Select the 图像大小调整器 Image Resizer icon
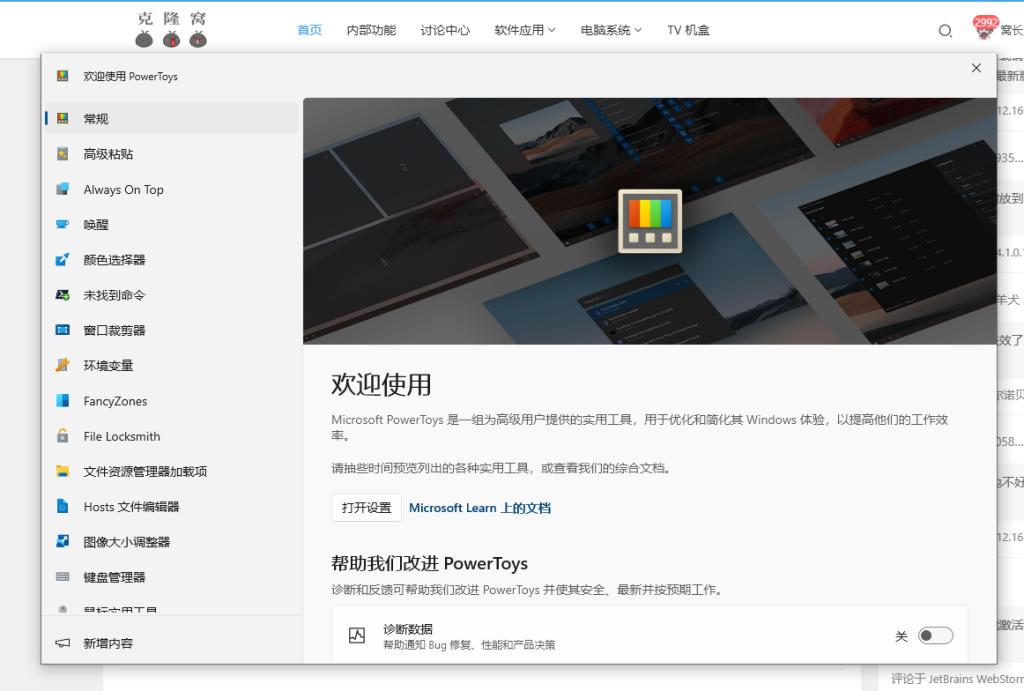Viewport: 1024px width, 691px height. 63,541
